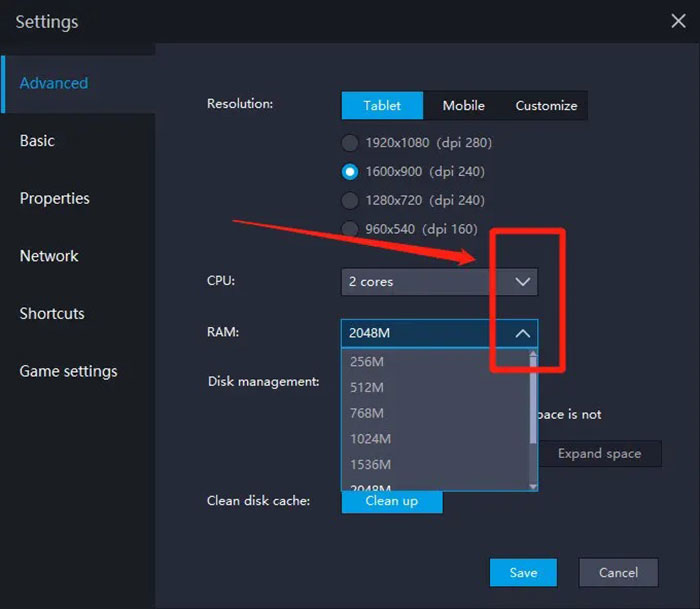Image resolution: width=700 pixels, height=609 pixels.
Task: Open the Advanced settings section
Action: (54, 83)
